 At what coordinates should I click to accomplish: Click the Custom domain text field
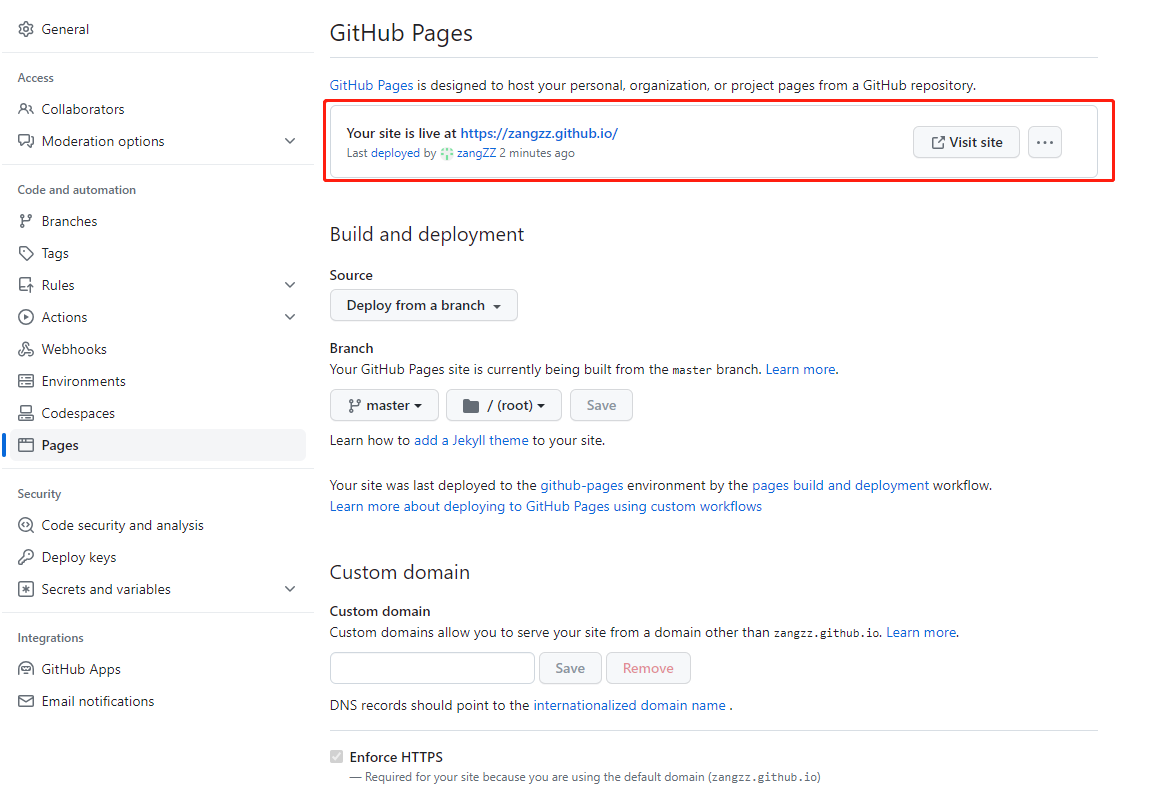tap(432, 668)
